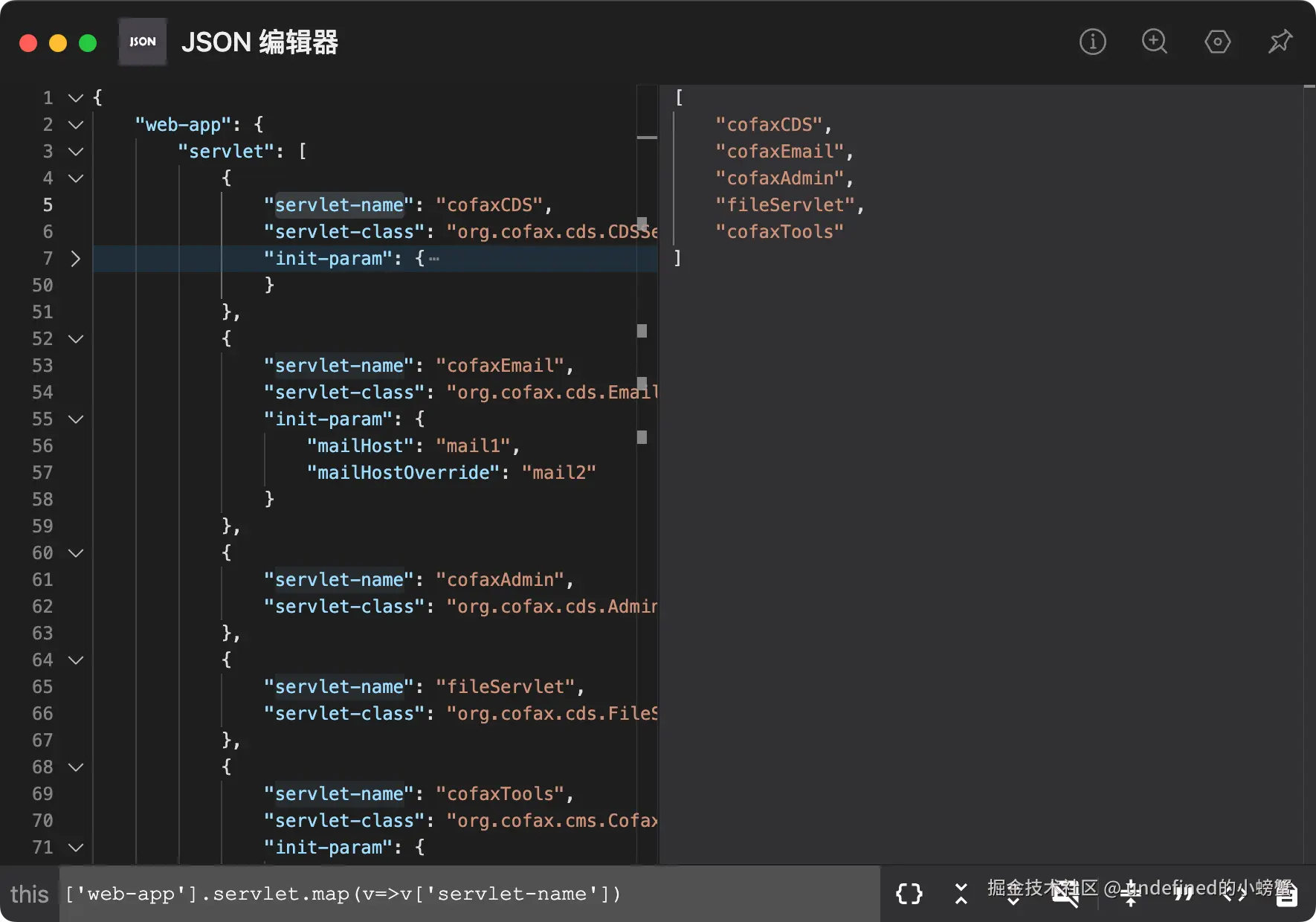Click the "servlet" key on line 3
This screenshot has height=922, width=1316.
point(226,151)
